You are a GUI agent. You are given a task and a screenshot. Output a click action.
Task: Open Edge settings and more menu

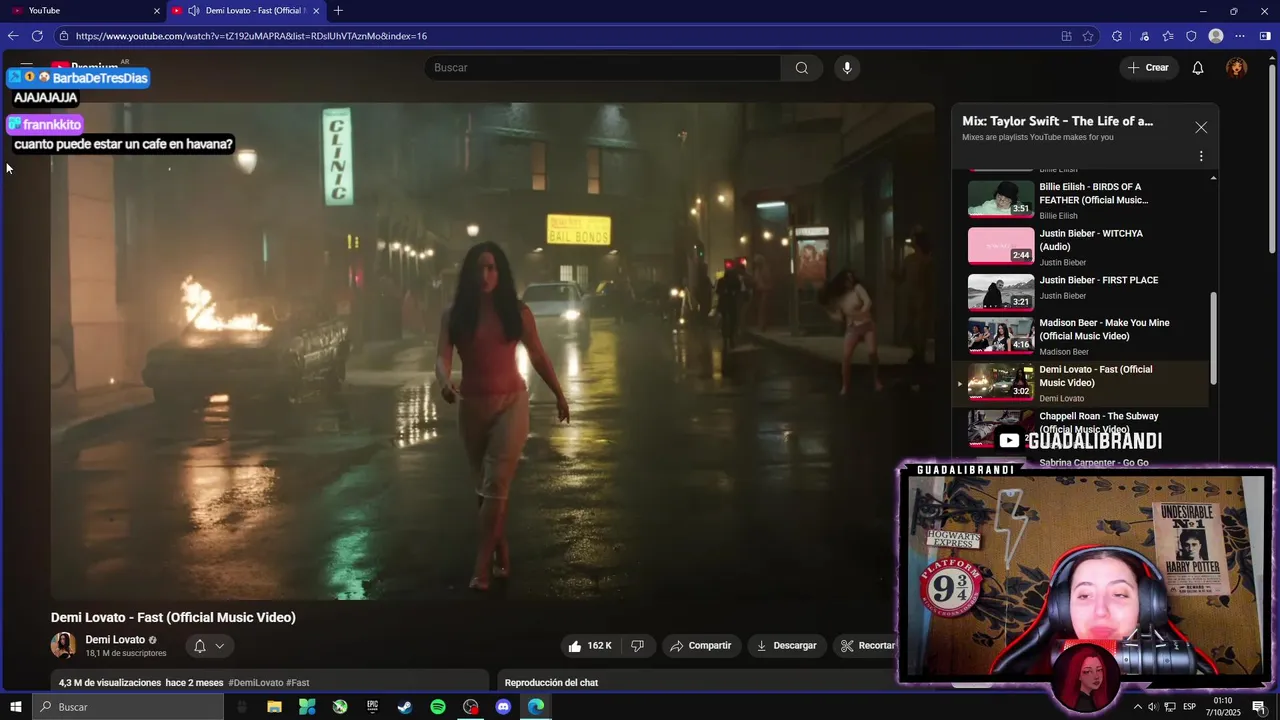coord(1240,36)
